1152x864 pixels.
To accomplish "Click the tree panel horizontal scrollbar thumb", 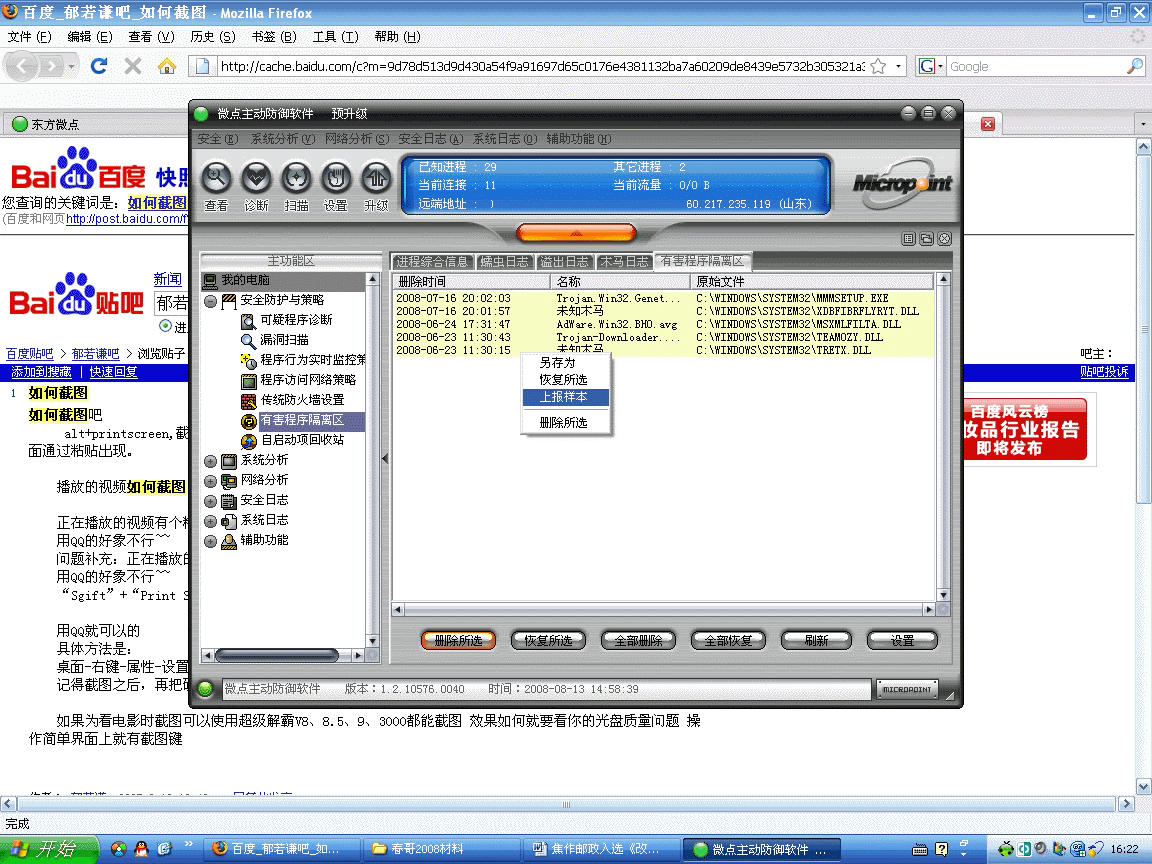I will pos(276,655).
